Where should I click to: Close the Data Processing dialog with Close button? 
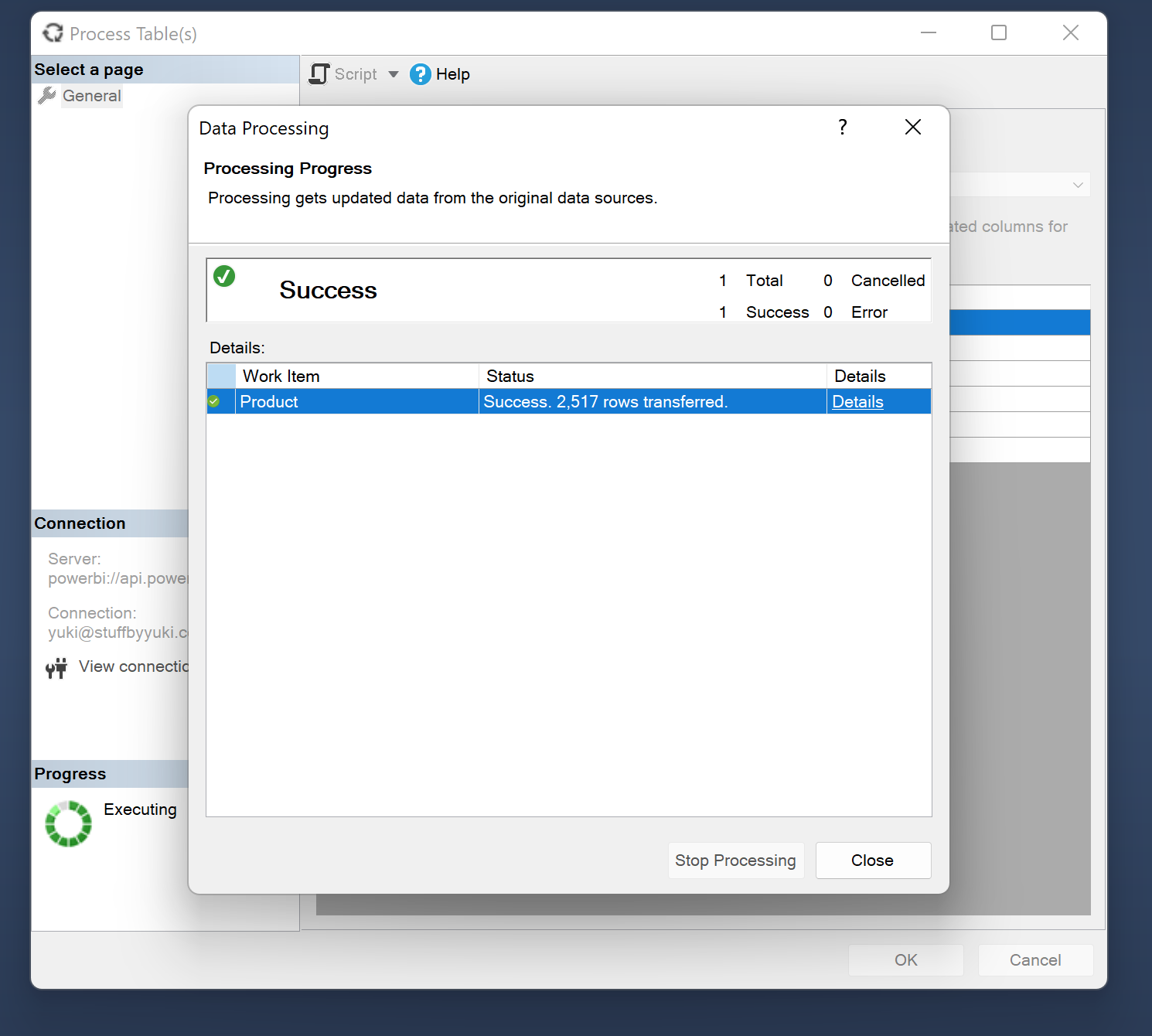click(873, 860)
